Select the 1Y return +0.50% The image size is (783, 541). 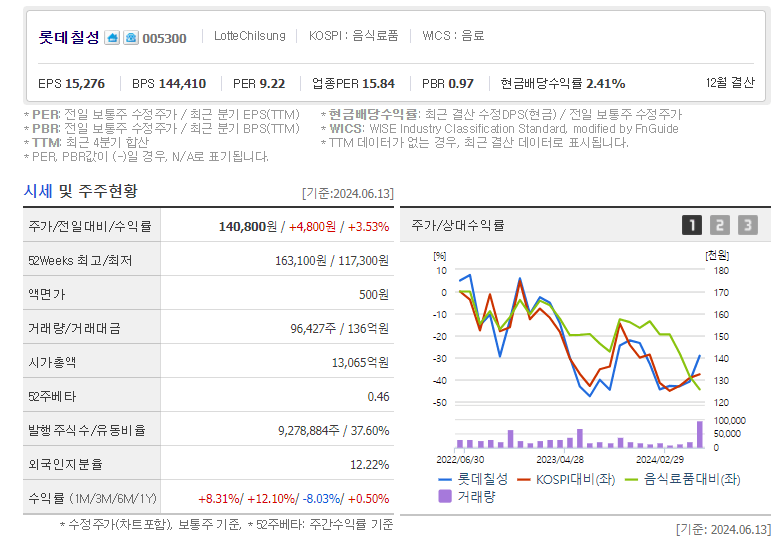pos(368,499)
